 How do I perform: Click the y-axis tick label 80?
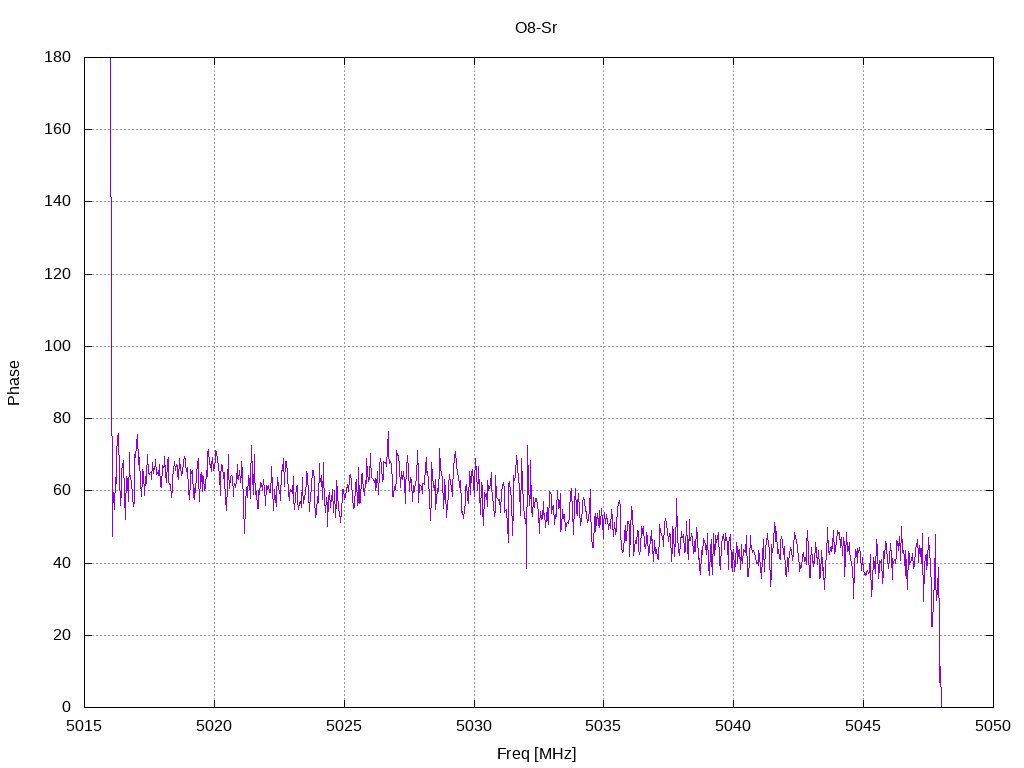coord(61,418)
